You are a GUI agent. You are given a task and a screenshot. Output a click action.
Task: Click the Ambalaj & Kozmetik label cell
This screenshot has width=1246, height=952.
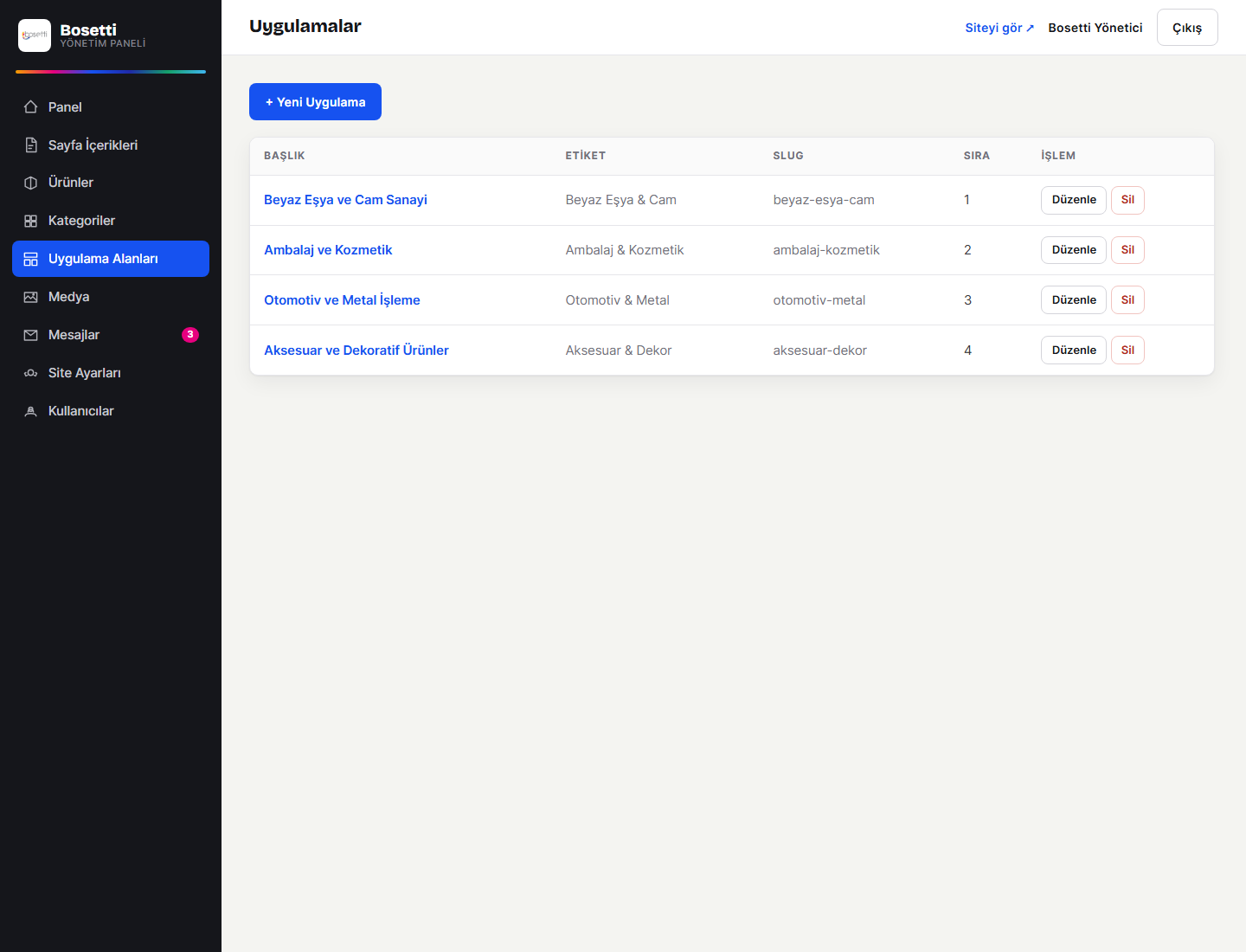(x=625, y=250)
